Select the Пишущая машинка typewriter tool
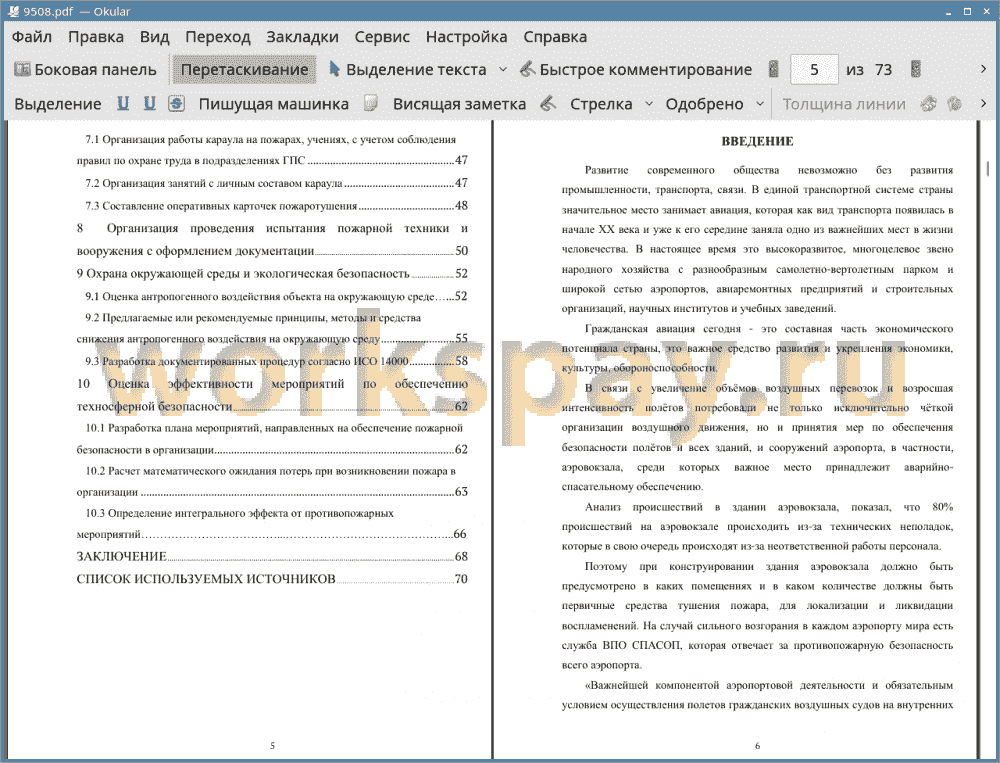The width and height of the screenshot is (1000, 763). pyautogui.click(x=274, y=104)
